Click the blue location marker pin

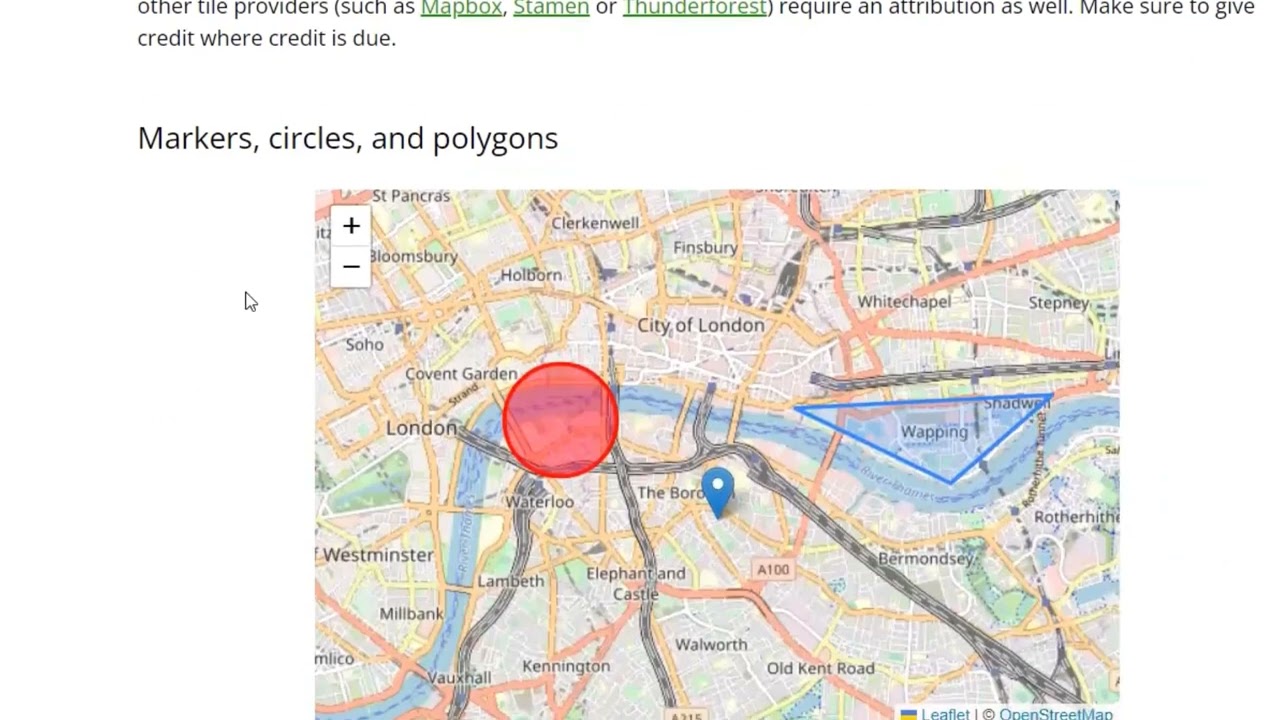pyautogui.click(x=717, y=489)
